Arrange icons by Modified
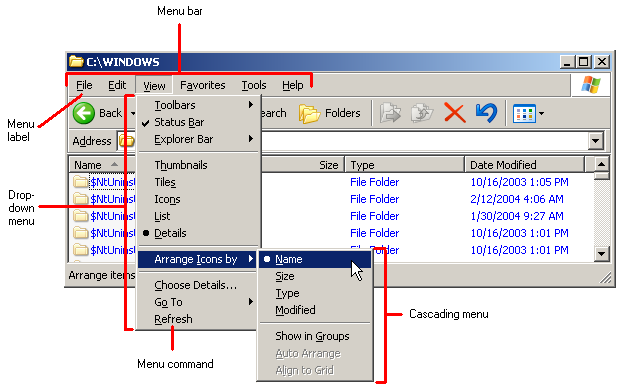Image resolution: width=623 pixels, height=392 pixels. [315, 310]
